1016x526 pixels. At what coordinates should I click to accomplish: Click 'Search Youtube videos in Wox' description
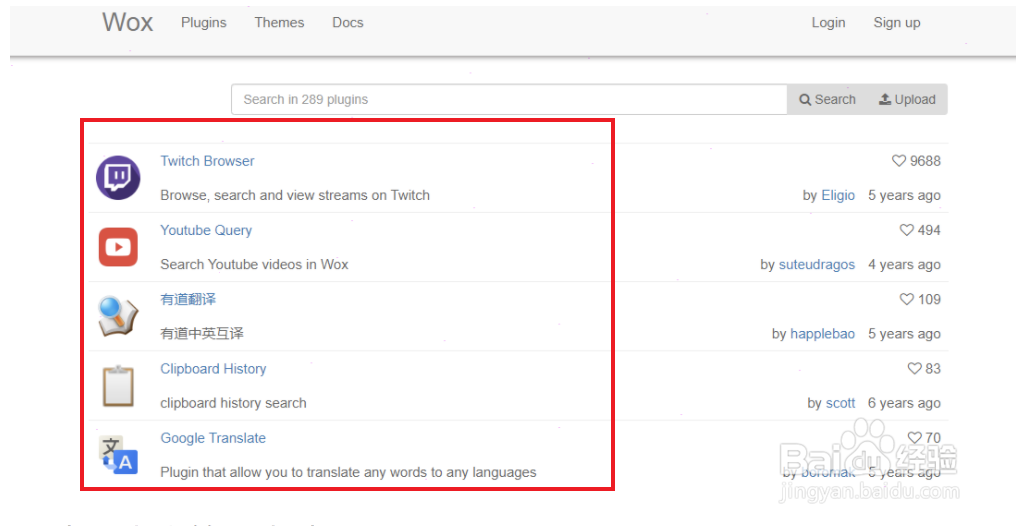click(x=254, y=264)
